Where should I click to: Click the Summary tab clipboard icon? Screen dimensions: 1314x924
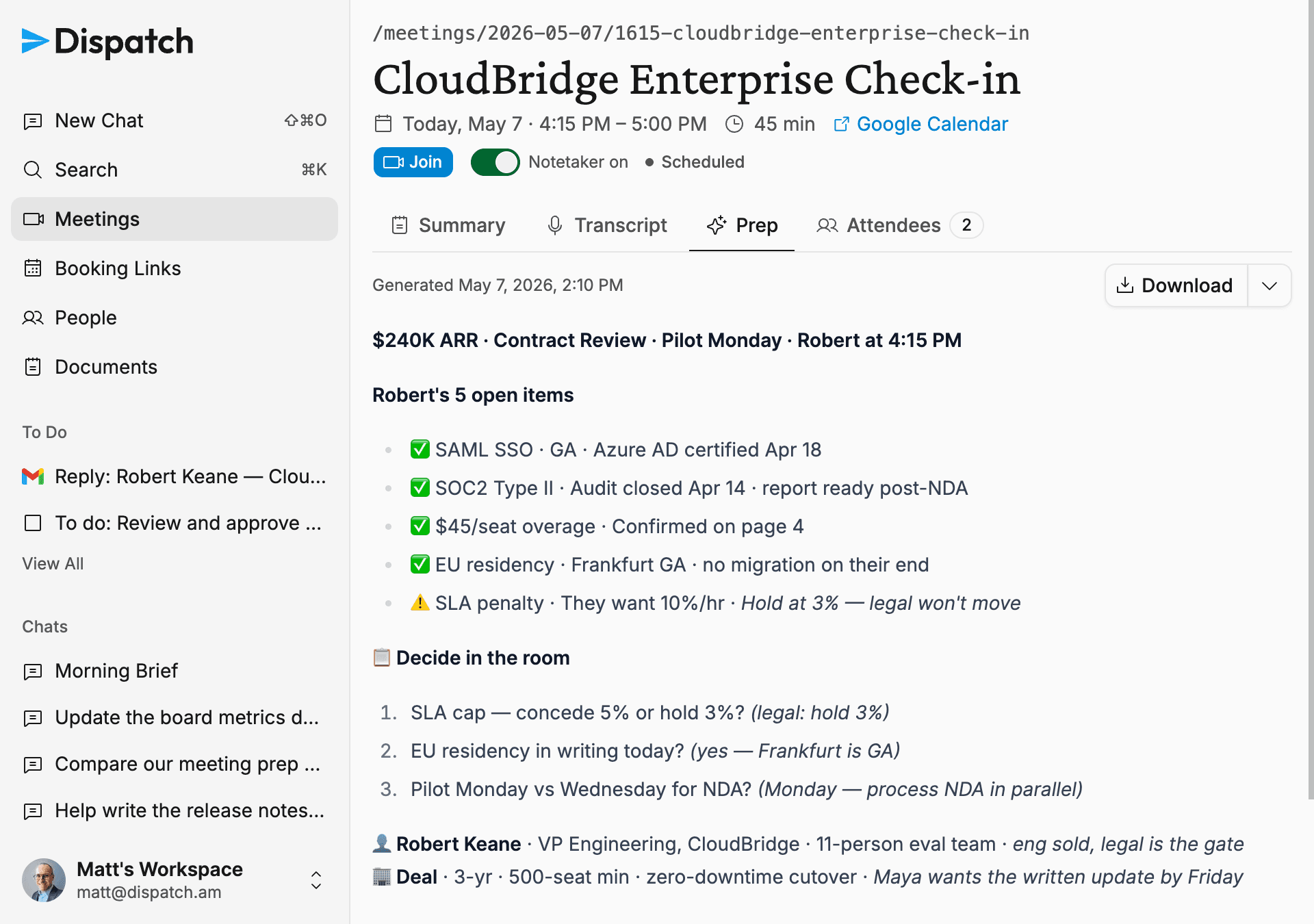pos(400,225)
